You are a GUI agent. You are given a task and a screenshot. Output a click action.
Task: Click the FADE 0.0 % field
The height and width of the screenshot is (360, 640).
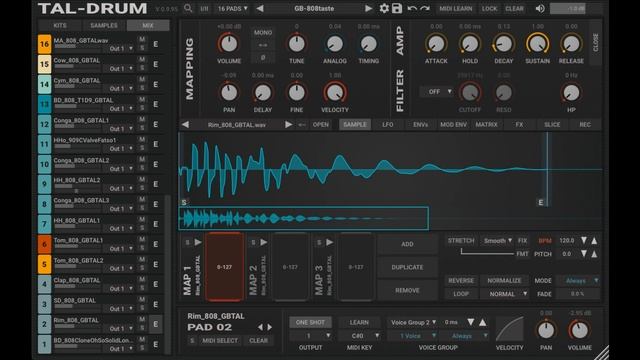pyautogui.click(x=578, y=294)
